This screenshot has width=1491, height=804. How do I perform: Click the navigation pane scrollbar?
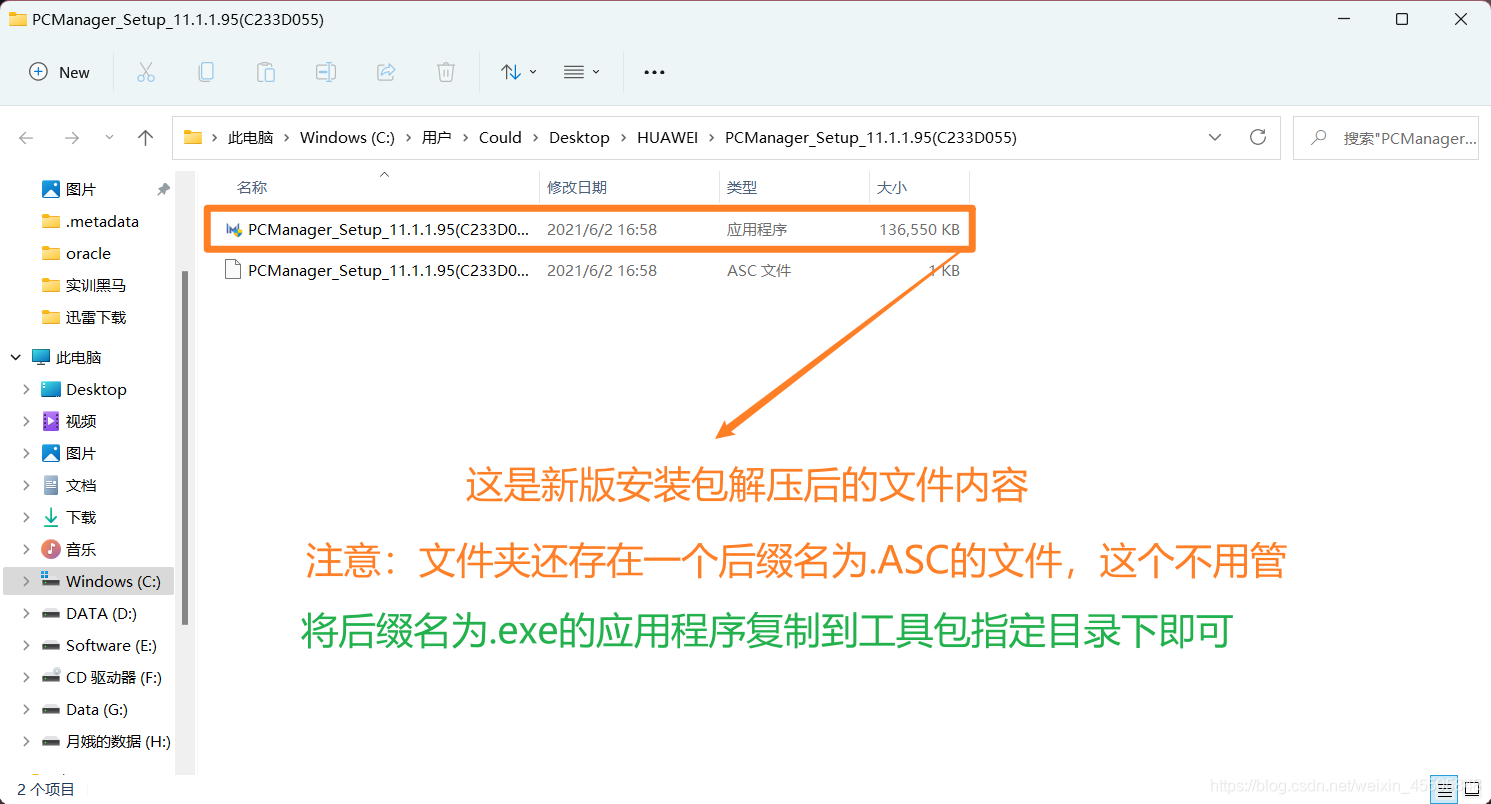point(183,448)
